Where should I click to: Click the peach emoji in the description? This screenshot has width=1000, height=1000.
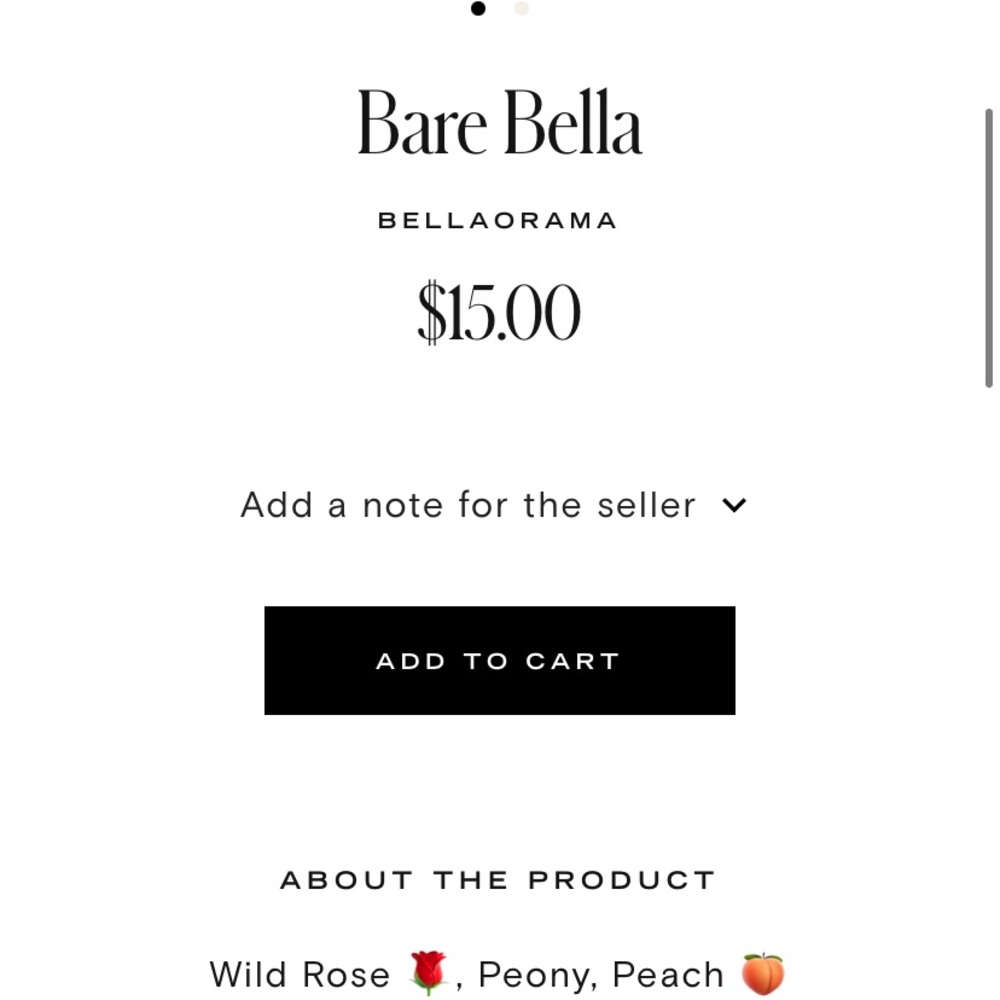tap(763, 973)
